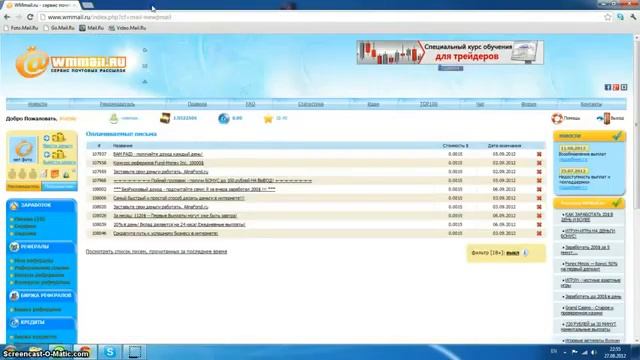Delete letter dated 05.09.2012 in first row
Image resolution: width=640 pixels, height=360 pixels.
click(x=539, y=154)
